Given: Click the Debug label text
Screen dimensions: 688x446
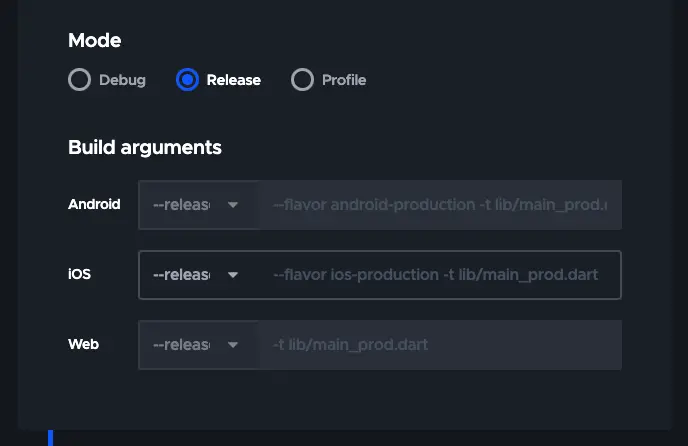Looking at the screenshot, I should tap(122, 80).
